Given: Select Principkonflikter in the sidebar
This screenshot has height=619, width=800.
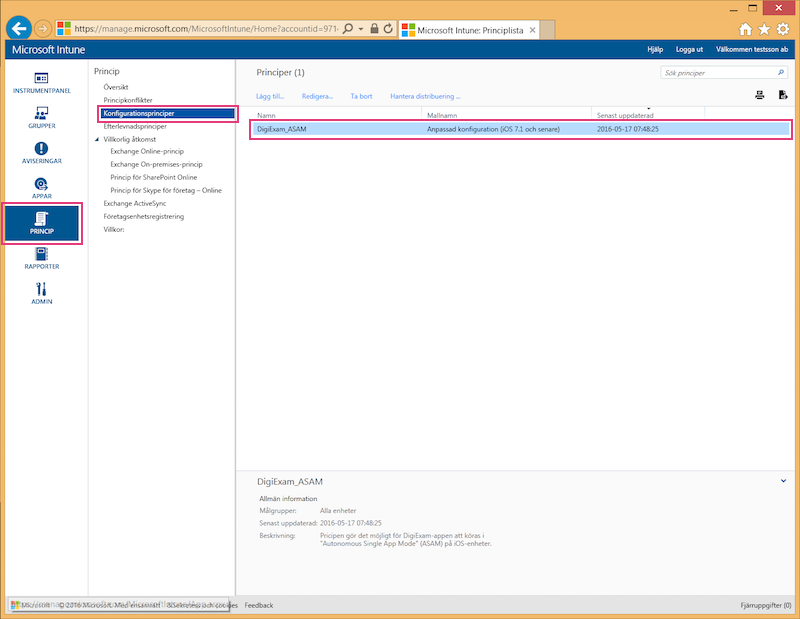Looking at the screenshot, I should pyautogui.click(x=128, y=100).
